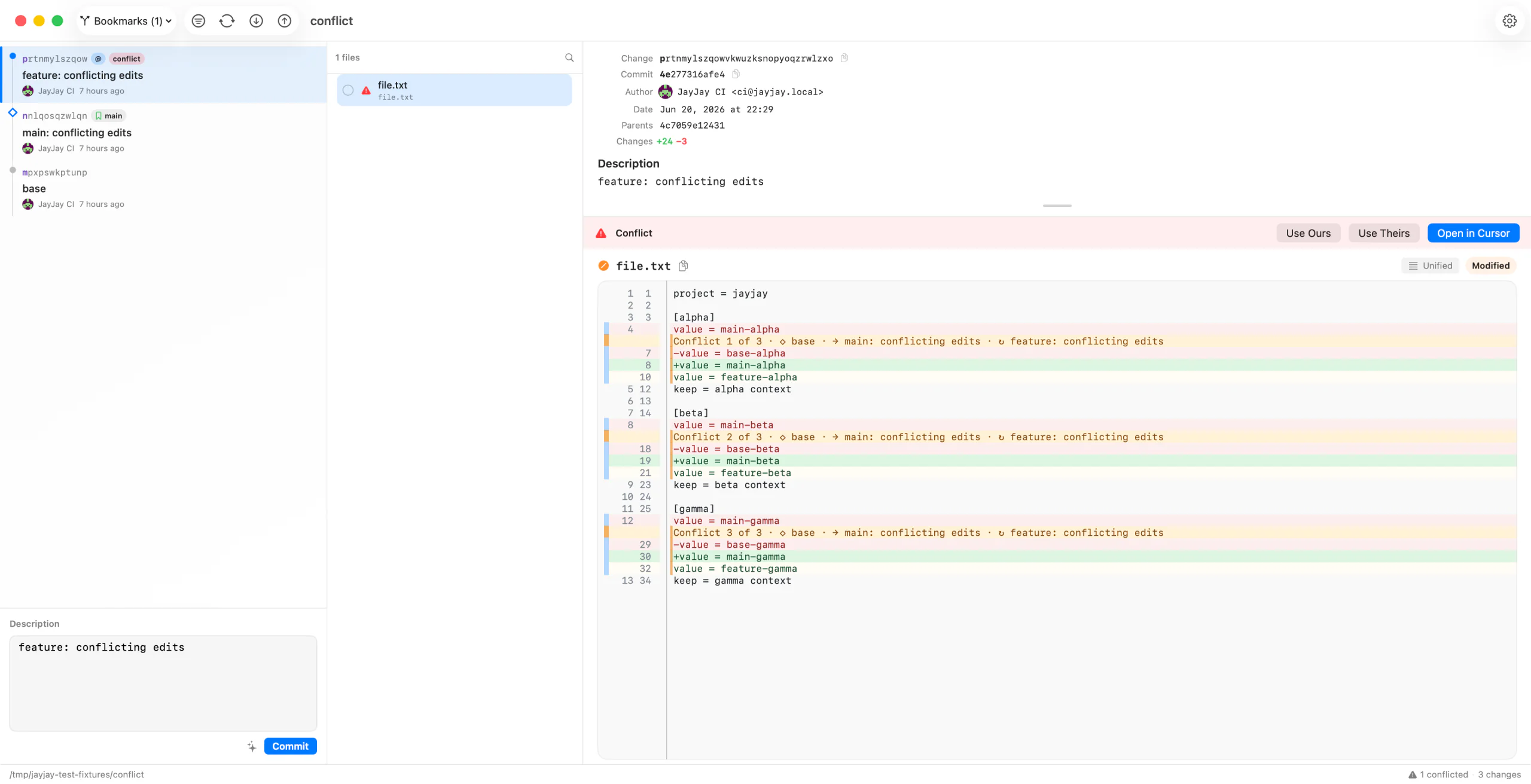Select the Modified view toggle
Image resolution: width=1531 pixels, height=784 pixels.
tap(1490, 266)
